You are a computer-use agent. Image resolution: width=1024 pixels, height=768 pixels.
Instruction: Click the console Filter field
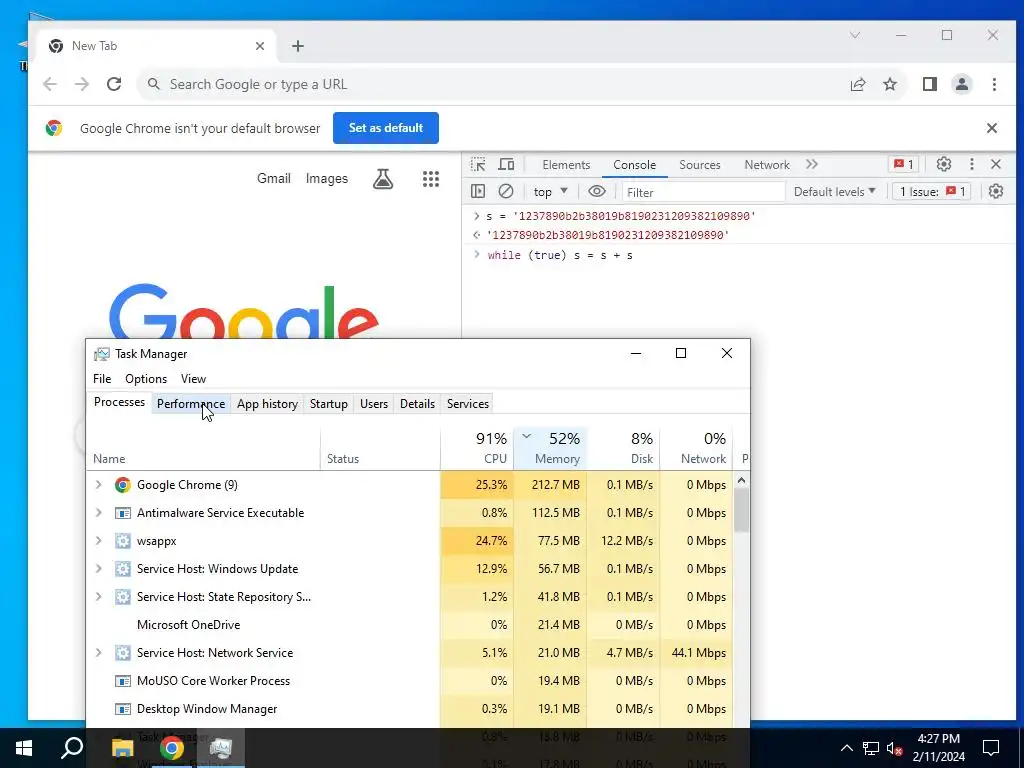(x=702, y=192)
